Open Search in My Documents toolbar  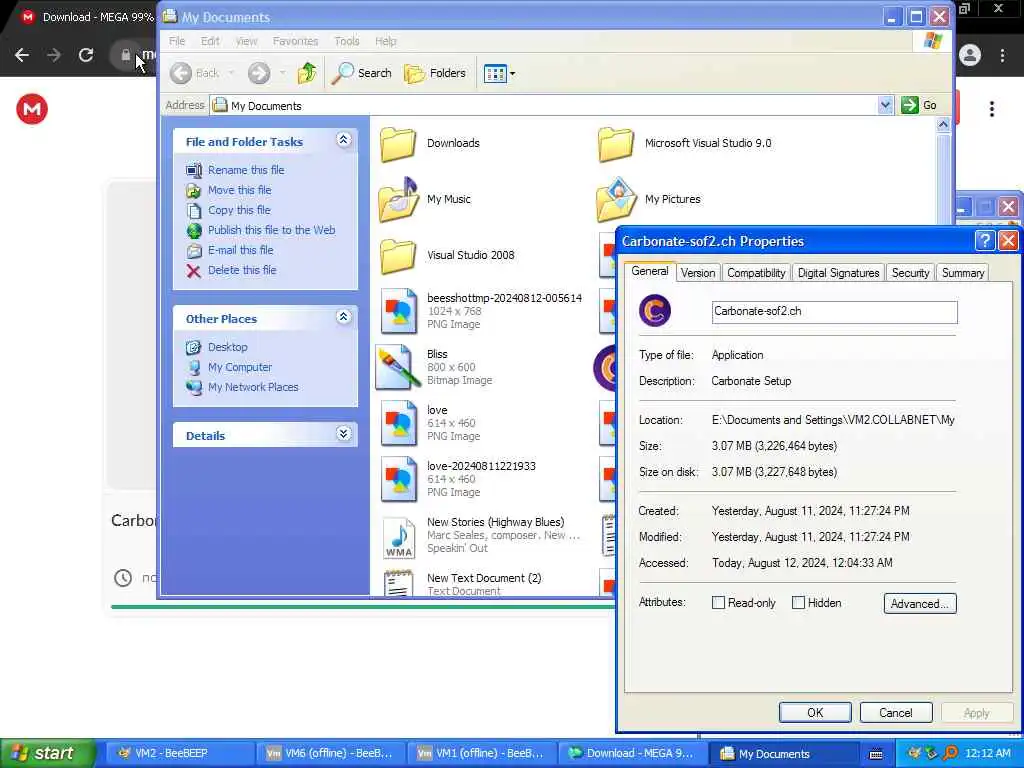click(362, 73)
